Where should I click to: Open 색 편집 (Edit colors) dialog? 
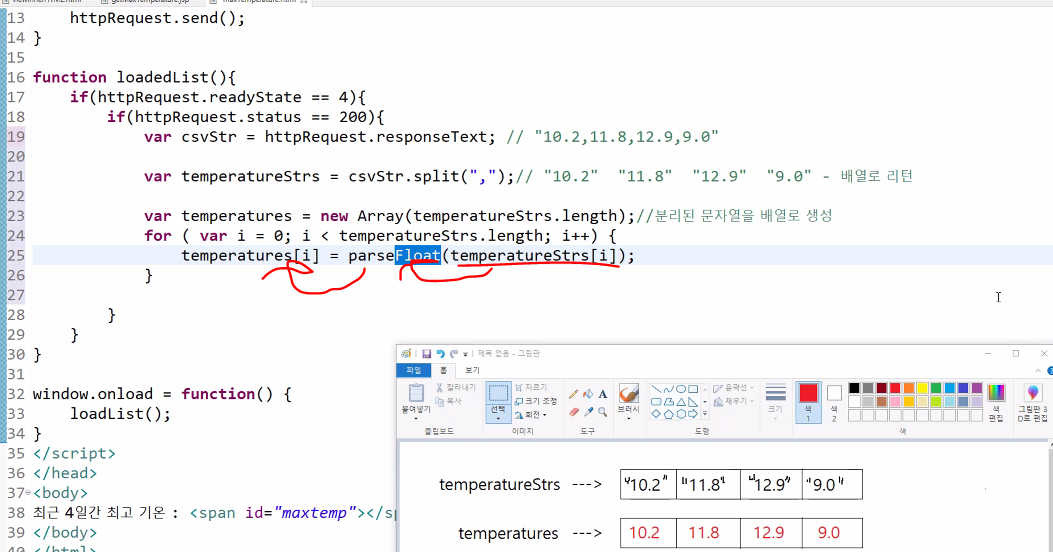click(996, 402)
